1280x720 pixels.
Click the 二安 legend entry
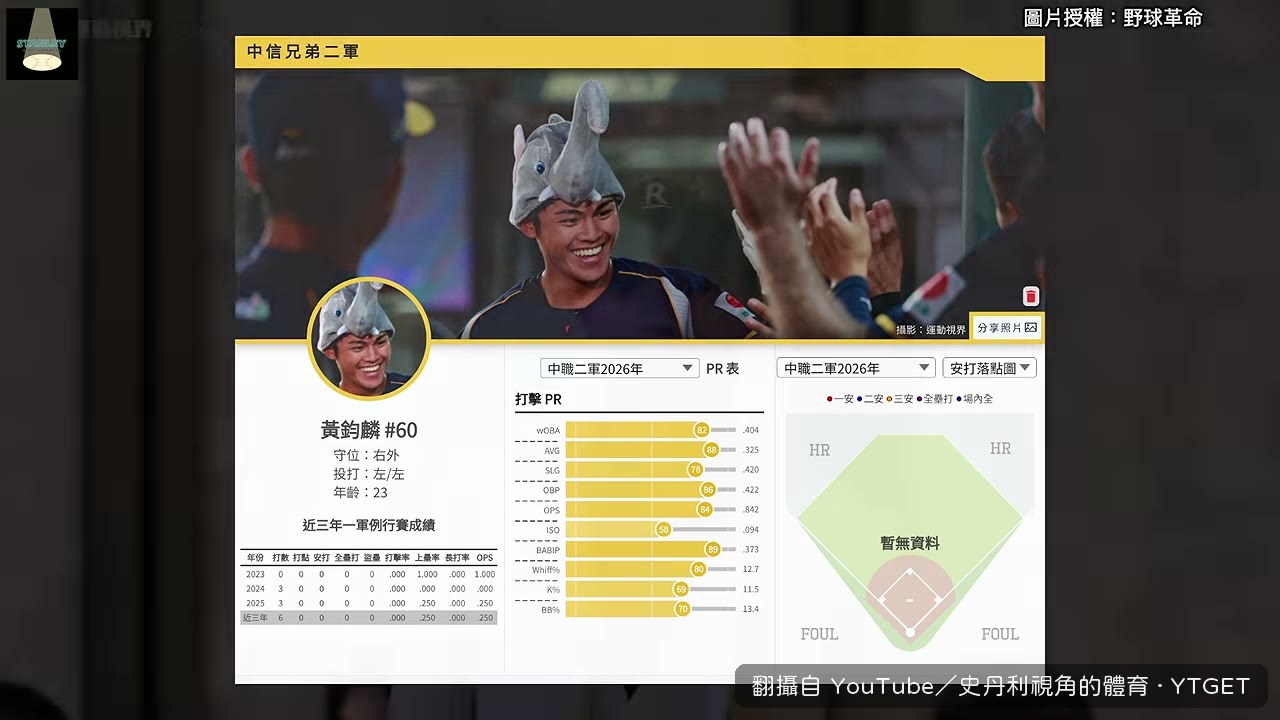point(870,399)
